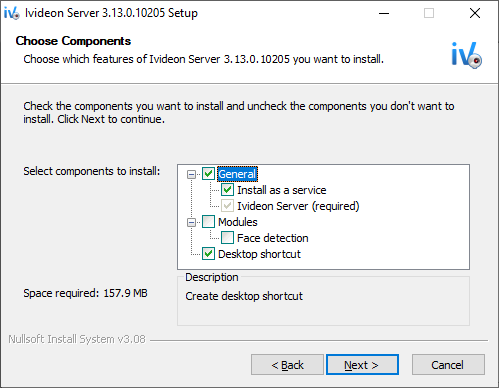Viewport: 499px width, 388px height.
Task: Go back with the Back button
Action: click(287, 365)
